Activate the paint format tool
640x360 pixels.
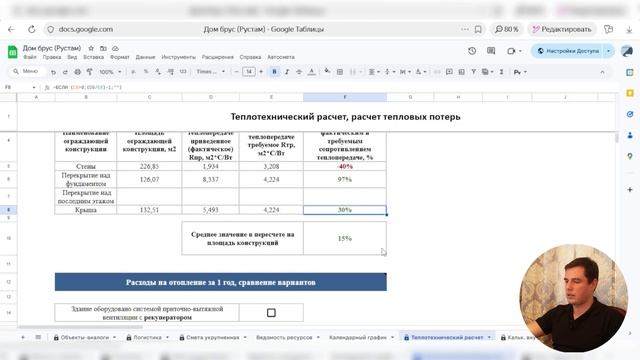89,72
